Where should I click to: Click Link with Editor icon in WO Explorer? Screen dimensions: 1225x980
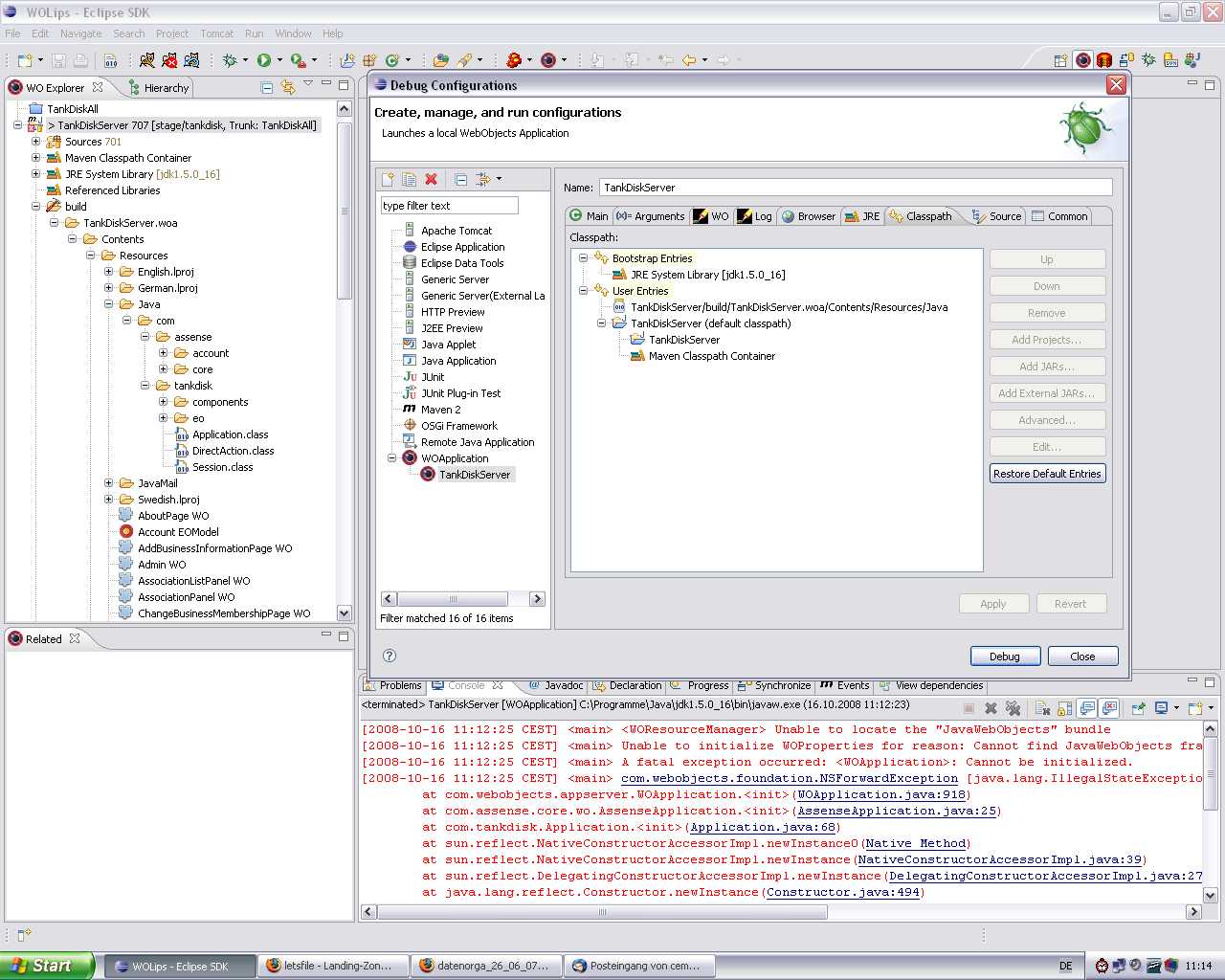point(288,87)
